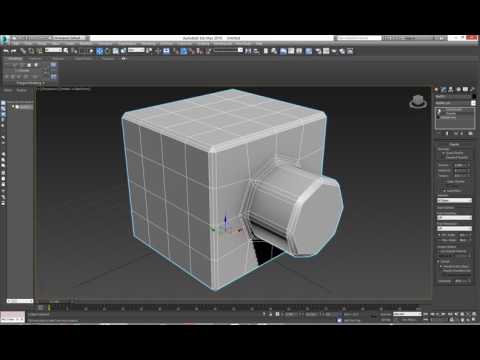480x360 pixels.
Task: Click the 3ds Max application button
Action: pos(4,39)
